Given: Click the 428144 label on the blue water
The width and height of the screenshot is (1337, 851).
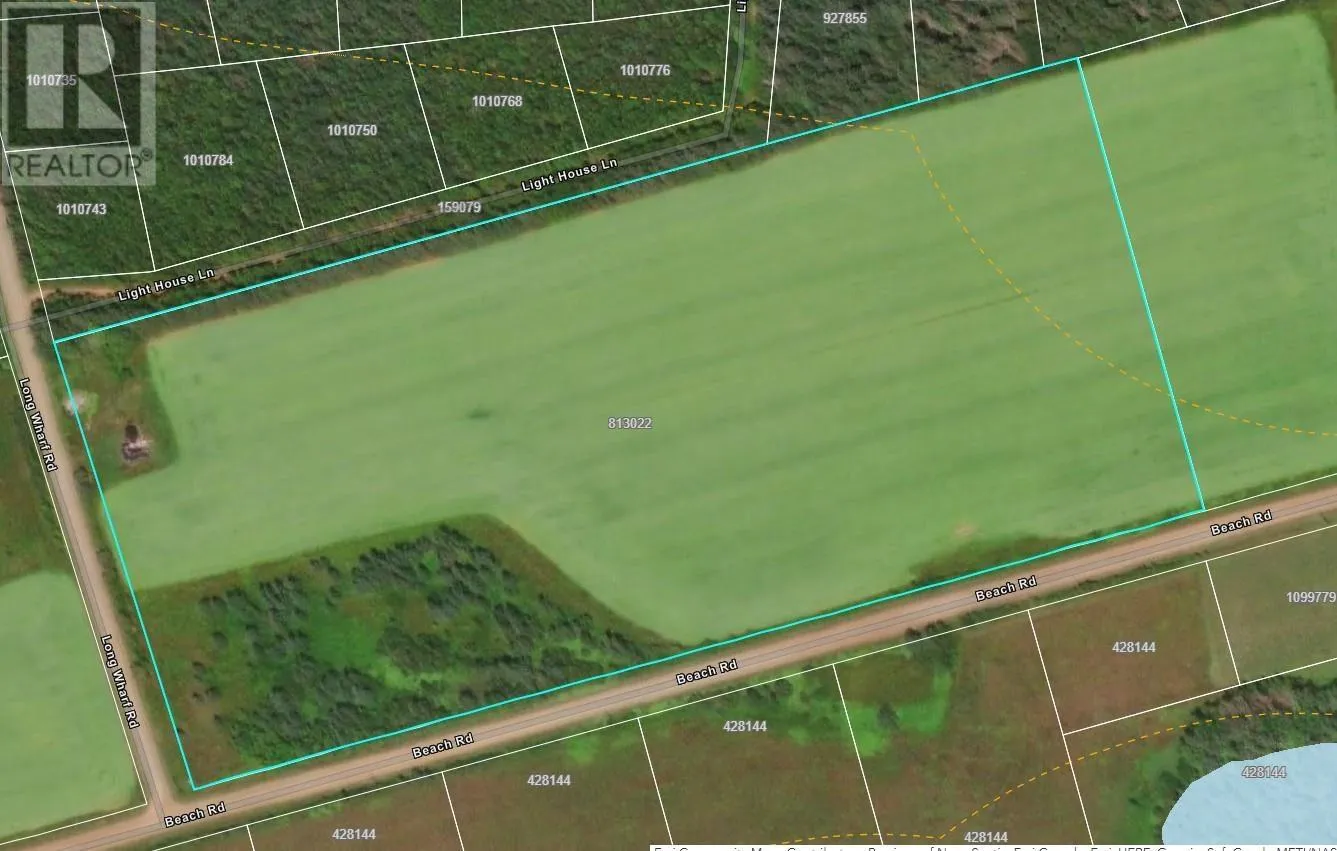Looking at the screenshot, I should coord(1264,772).
